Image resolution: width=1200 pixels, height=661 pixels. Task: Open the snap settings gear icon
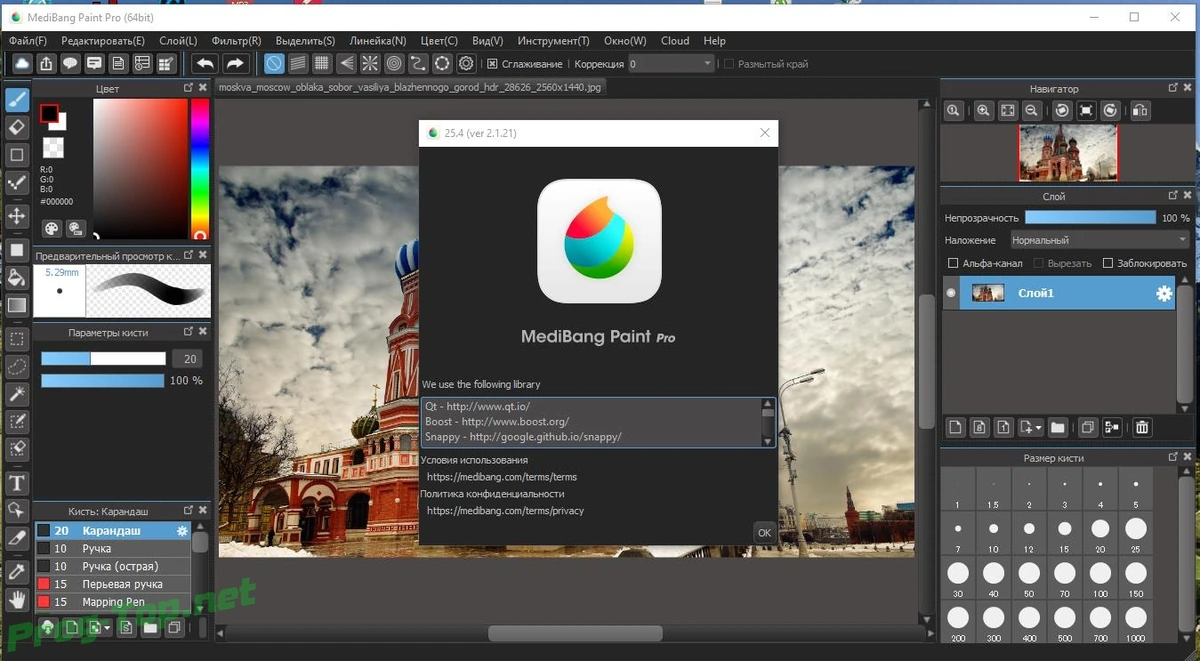[x=466, y=64]
